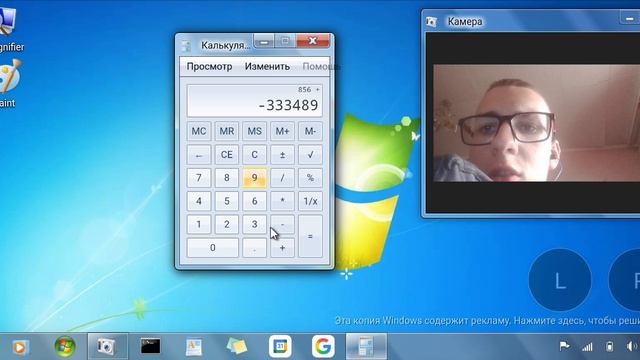Open the Windows Start orb

(65, 347)
